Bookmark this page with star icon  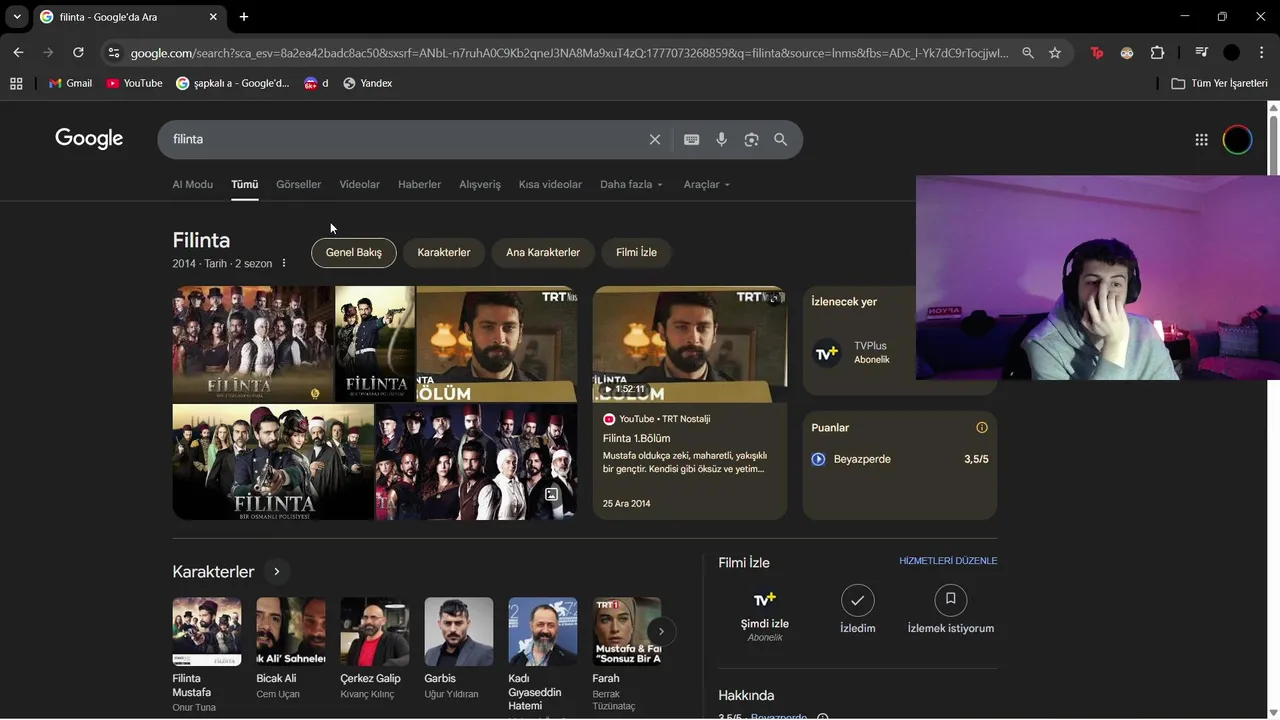tap(1055, 53)
